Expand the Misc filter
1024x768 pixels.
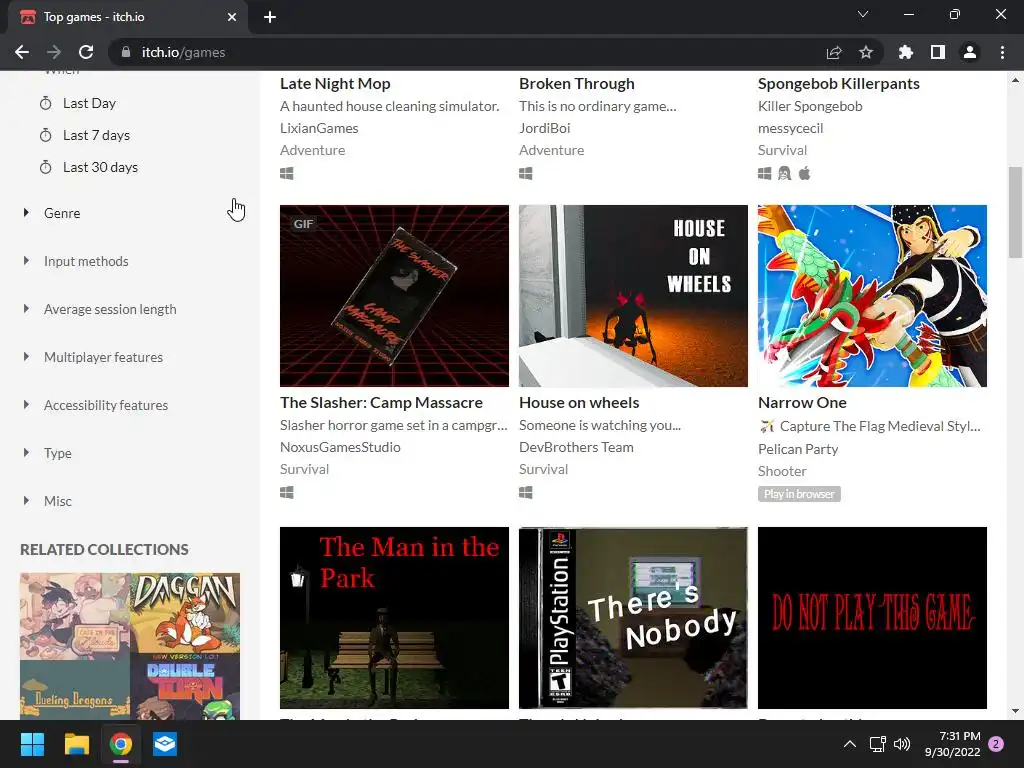(57, 501)
